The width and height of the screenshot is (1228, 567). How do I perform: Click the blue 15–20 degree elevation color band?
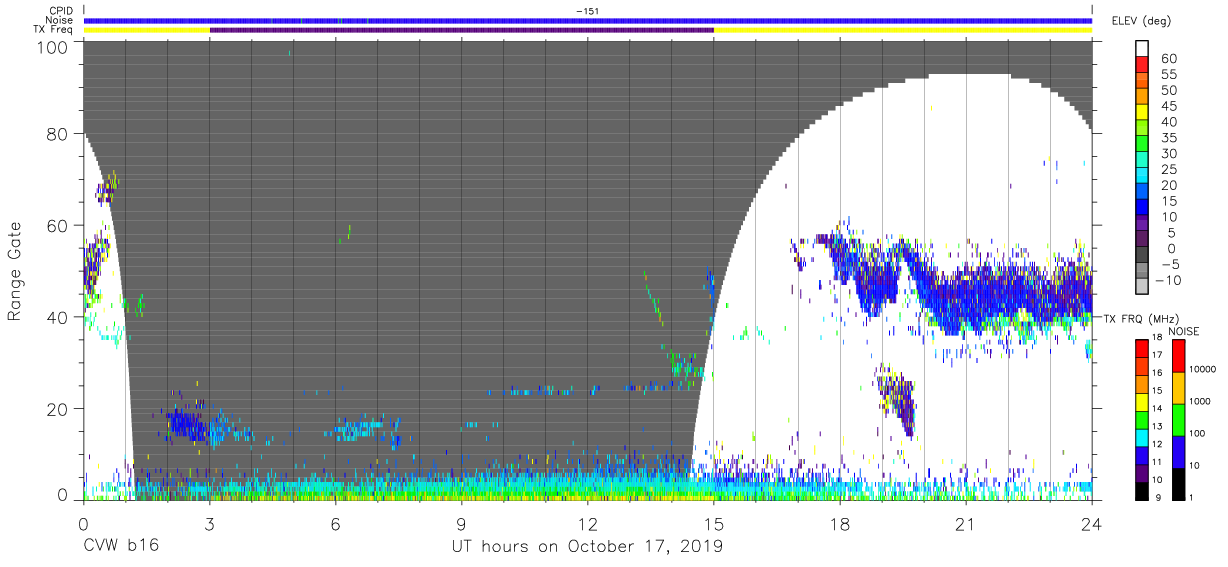1142,192
